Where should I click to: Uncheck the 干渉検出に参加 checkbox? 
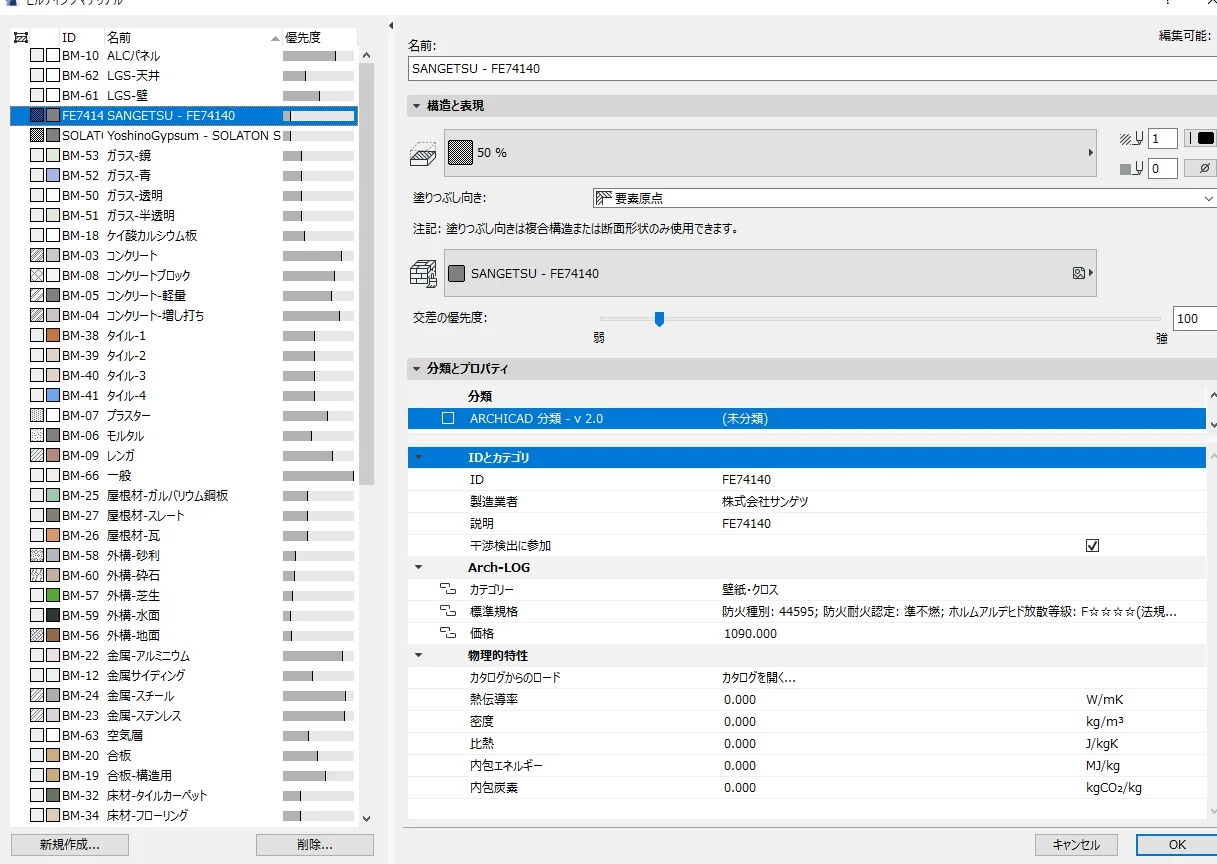(x=1092, y=546)
